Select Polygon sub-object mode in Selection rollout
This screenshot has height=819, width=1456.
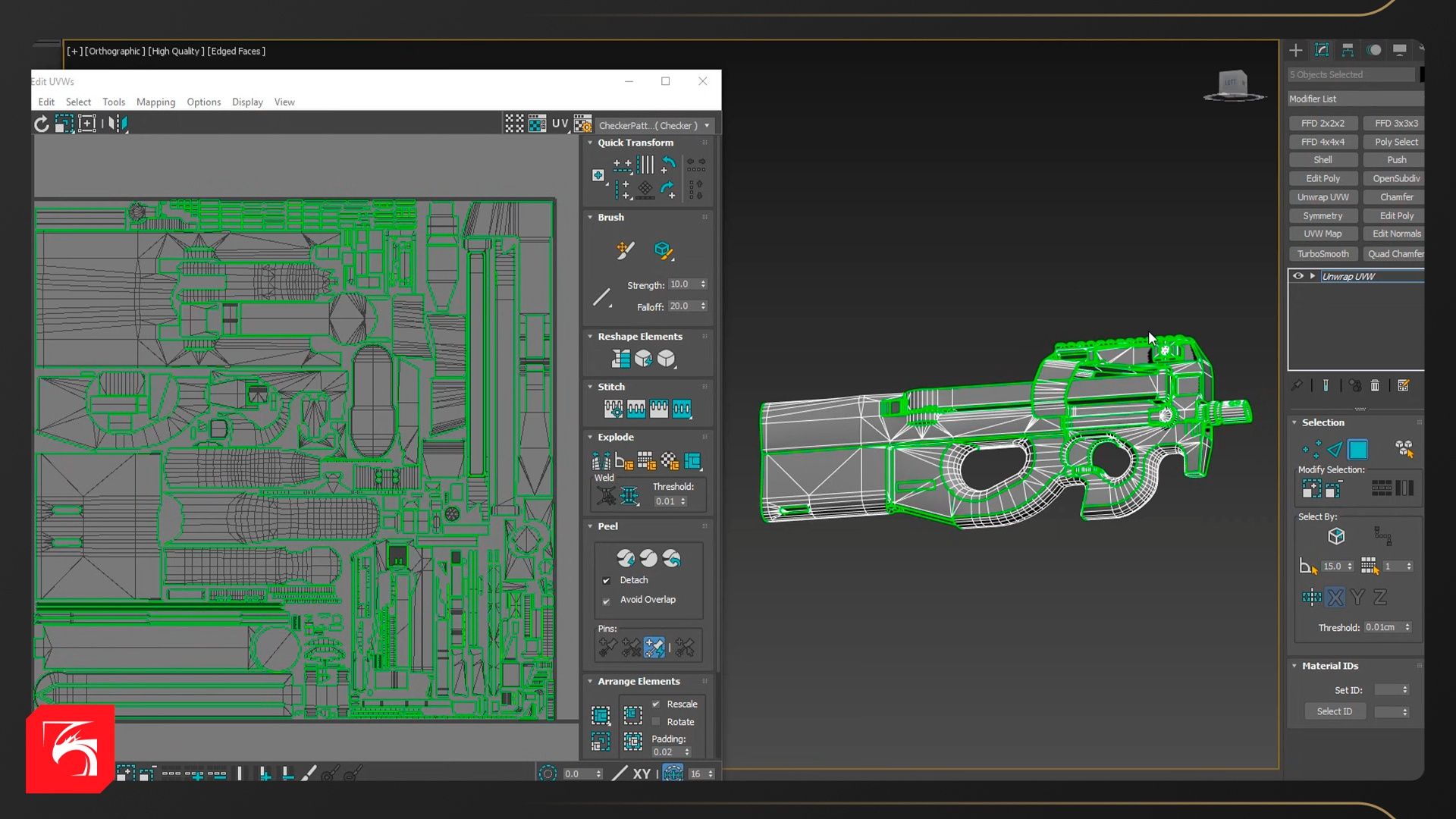(1357, 450)
